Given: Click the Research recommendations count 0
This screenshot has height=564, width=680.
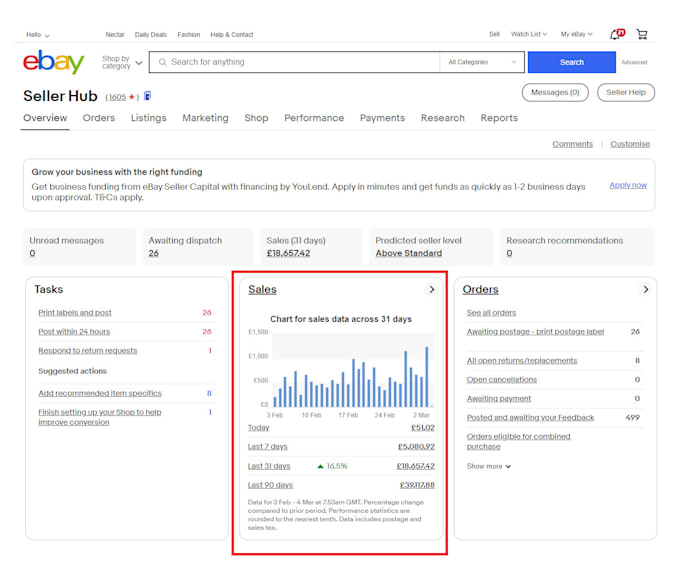Looking at the screenshot, I should coord(509,253).
